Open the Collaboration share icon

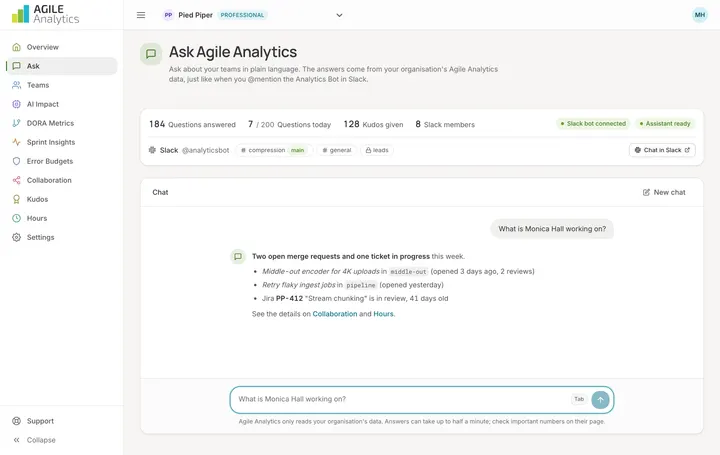(x=17, y=180)
